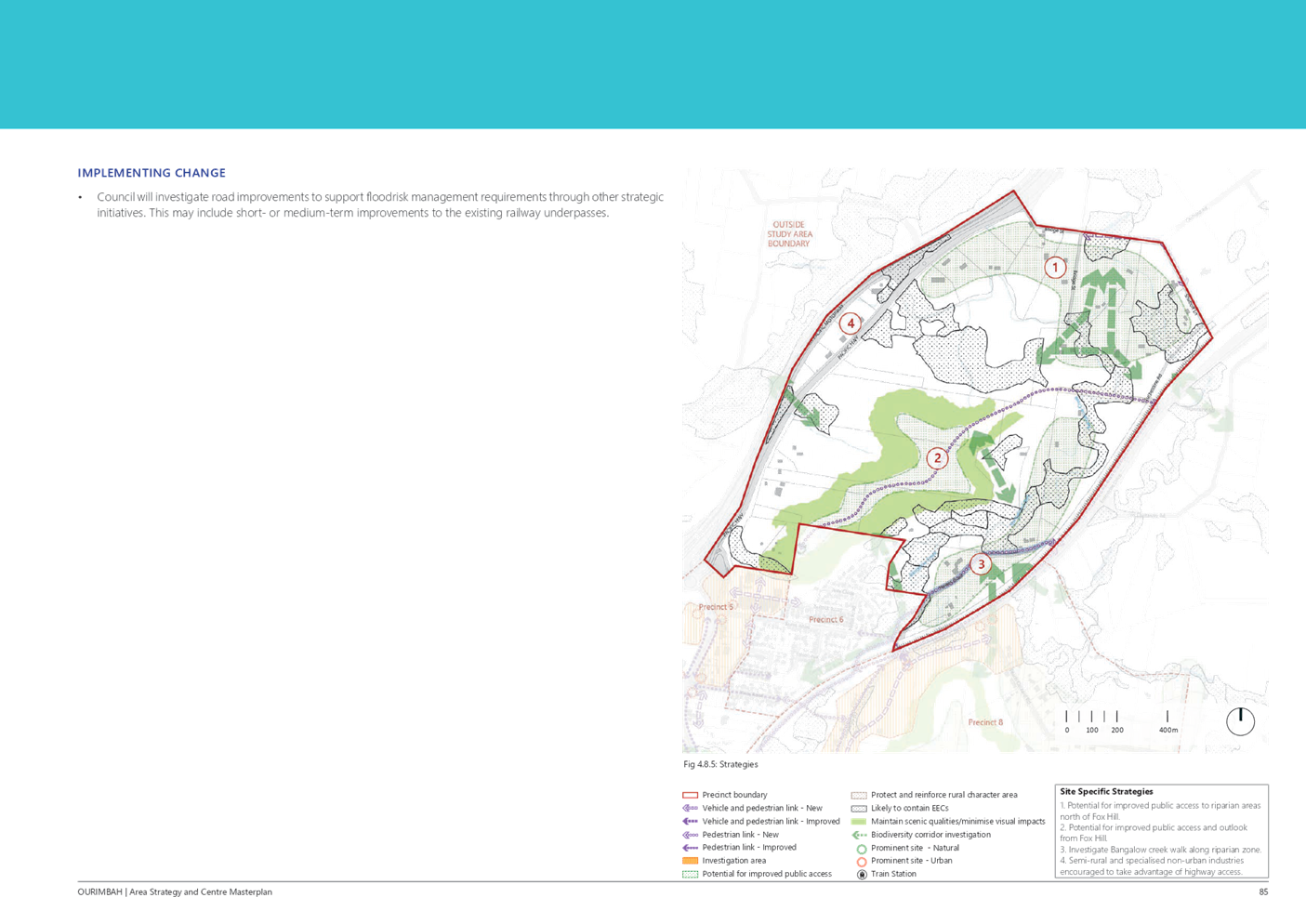Click the orange Investigation area legend swatch

(x=690, y=861)
